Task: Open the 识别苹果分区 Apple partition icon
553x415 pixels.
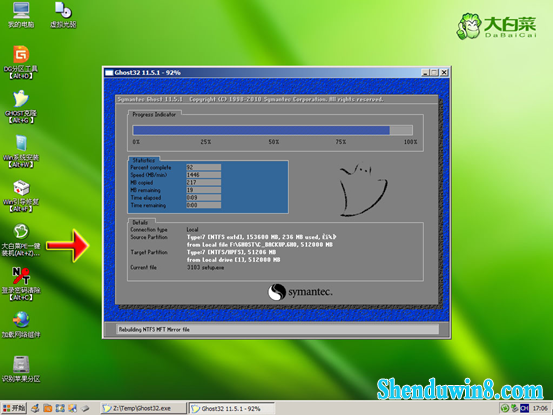Action: [x=21, y=369]
